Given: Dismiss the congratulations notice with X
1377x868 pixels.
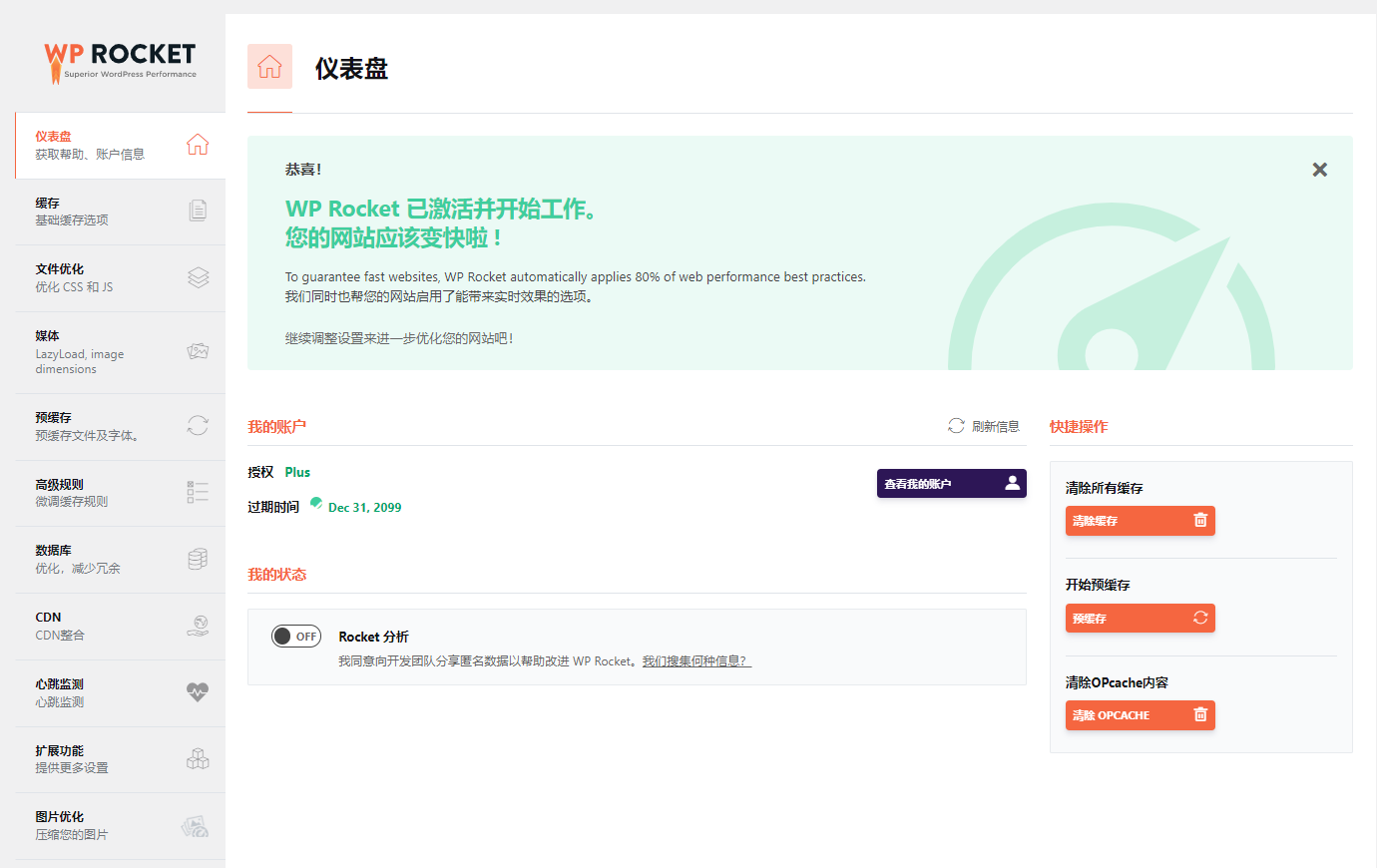Looking at the screenshot, I should [x=1319, y=170].
